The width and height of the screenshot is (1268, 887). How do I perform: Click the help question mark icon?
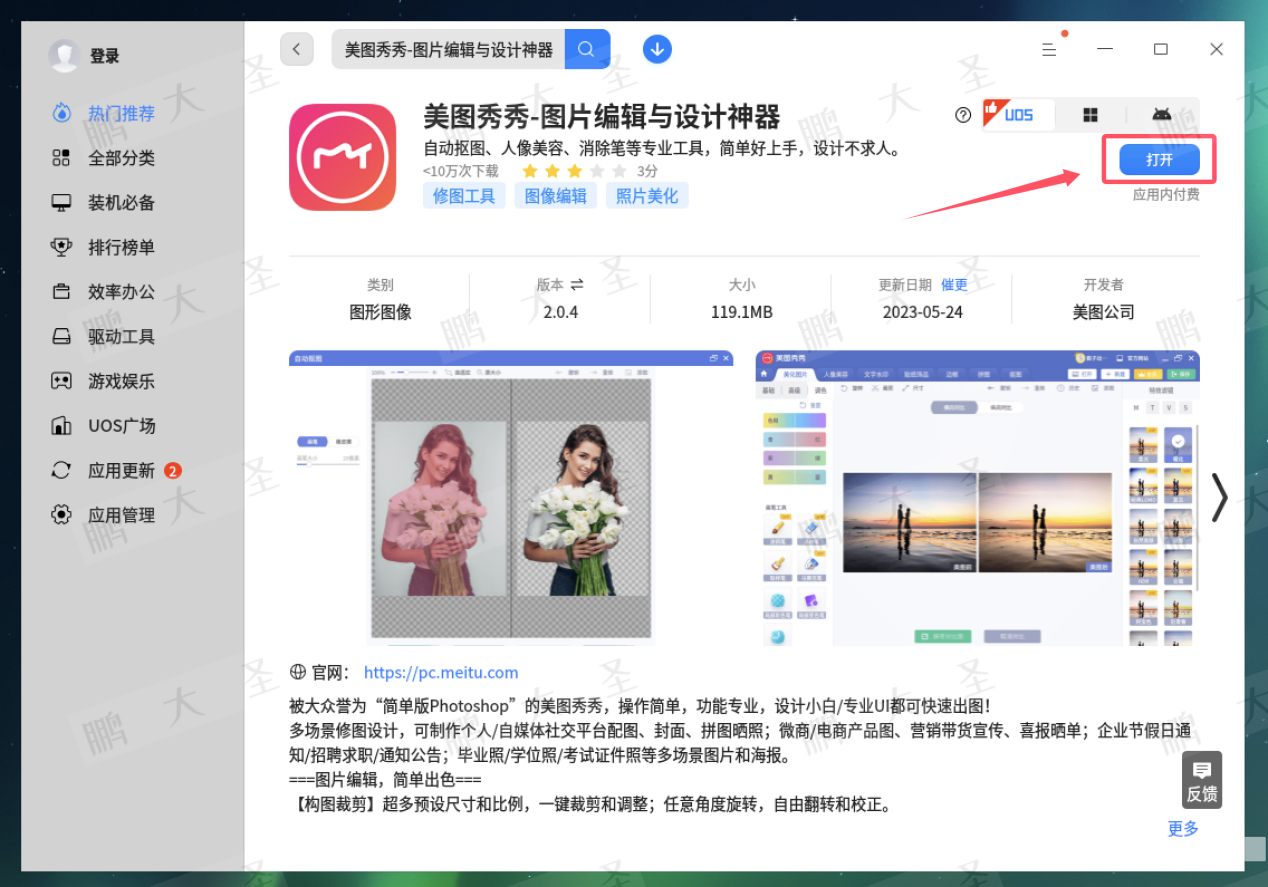[963, 115]
